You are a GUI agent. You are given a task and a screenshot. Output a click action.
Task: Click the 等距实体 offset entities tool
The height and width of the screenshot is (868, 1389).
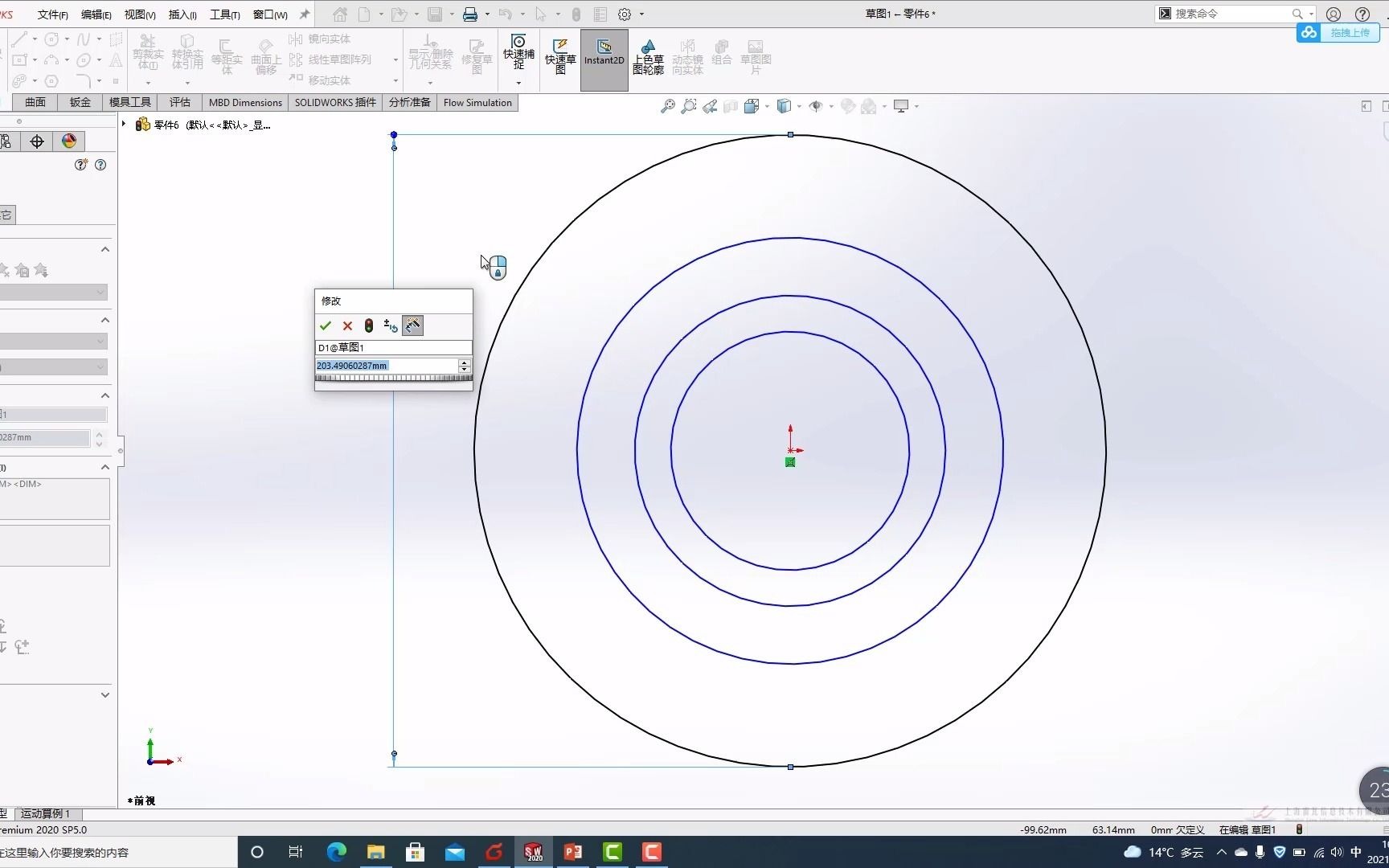coord(227,57)
